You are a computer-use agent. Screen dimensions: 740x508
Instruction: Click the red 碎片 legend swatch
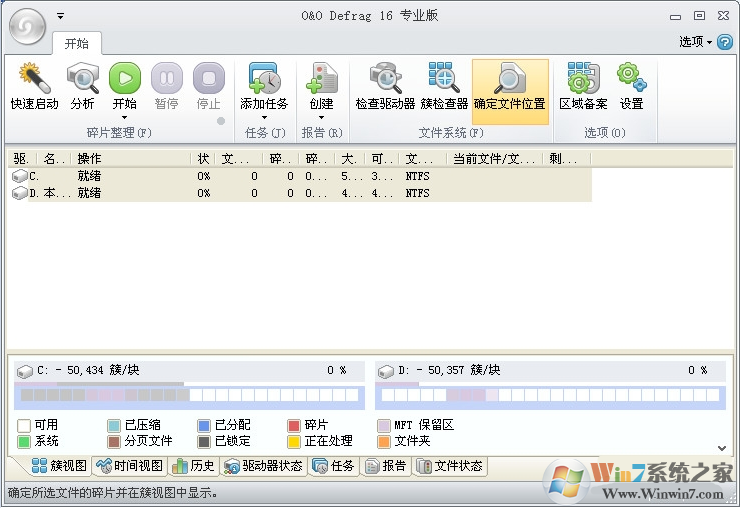tap(294, 425)
